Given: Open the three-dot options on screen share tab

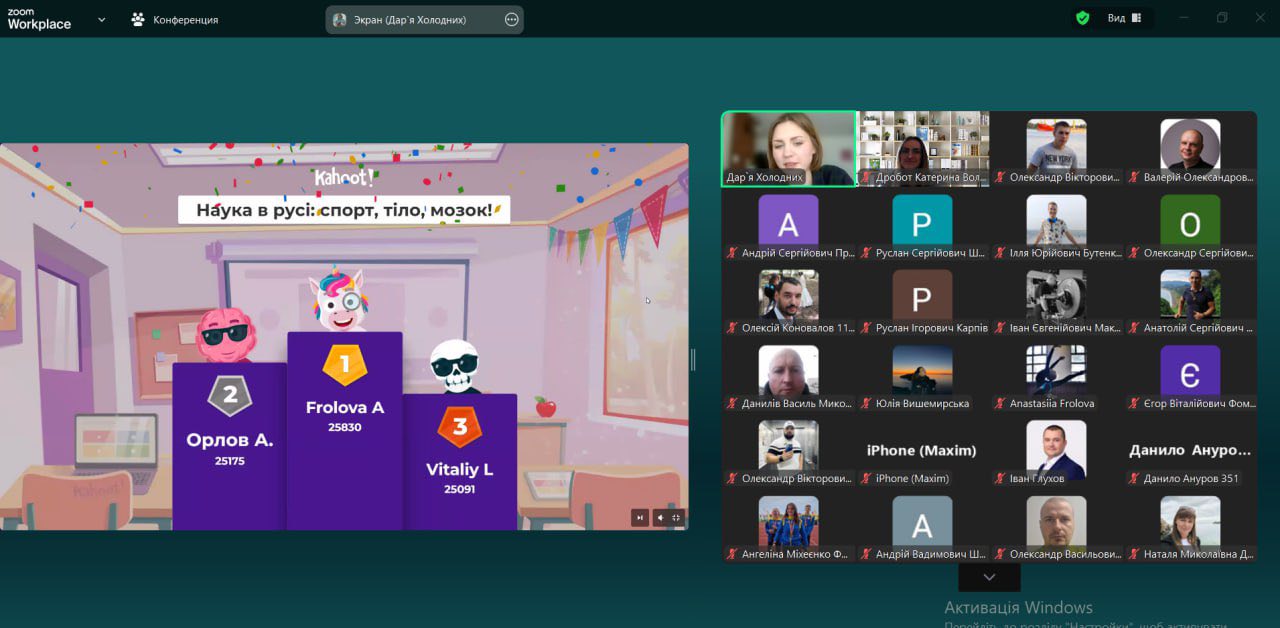Looking at the screenshot, I should [512, 19].
